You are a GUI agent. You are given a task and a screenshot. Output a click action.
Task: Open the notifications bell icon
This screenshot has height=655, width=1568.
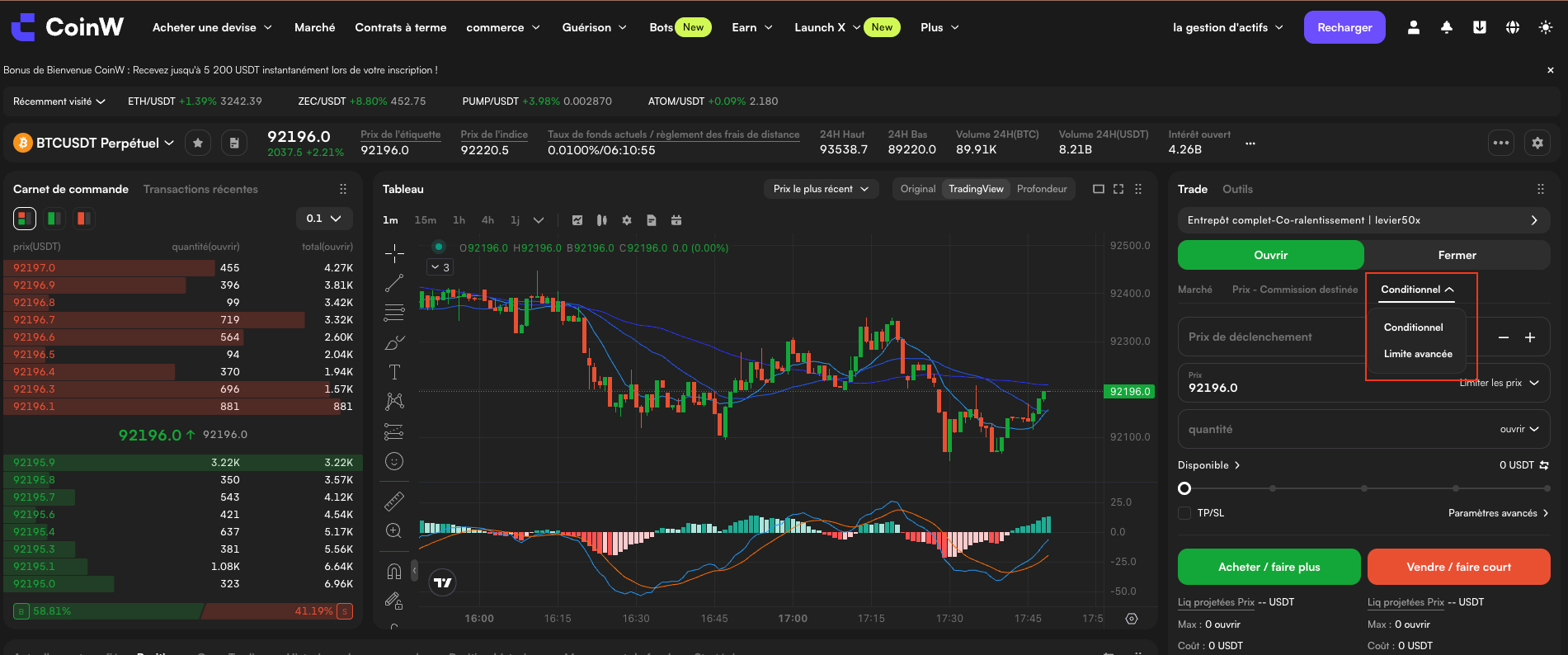tap(1447, 27)
